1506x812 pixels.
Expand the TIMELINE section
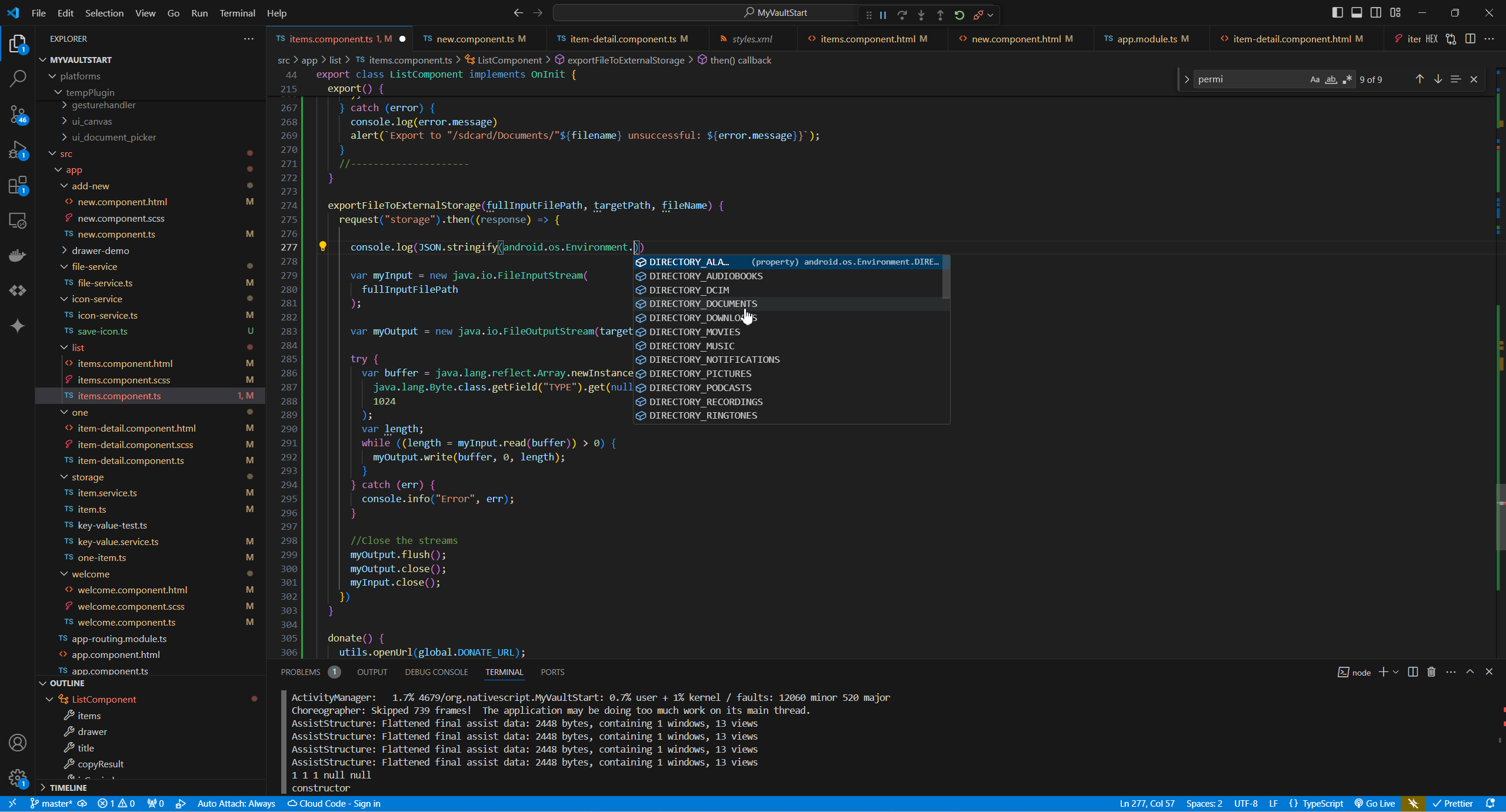tap(68, 787)
